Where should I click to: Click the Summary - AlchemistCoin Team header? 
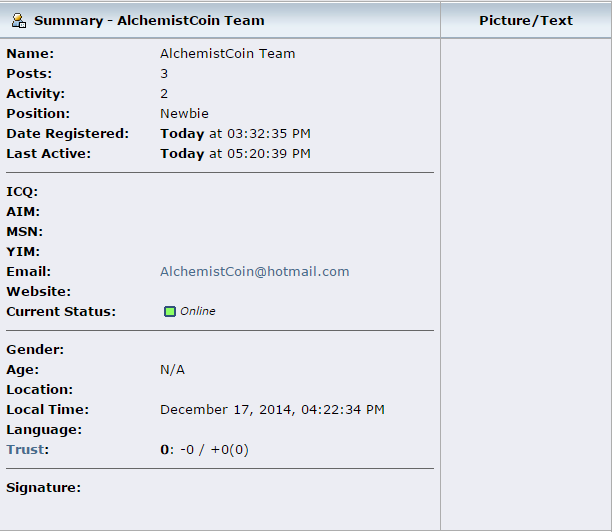[149, 20]
